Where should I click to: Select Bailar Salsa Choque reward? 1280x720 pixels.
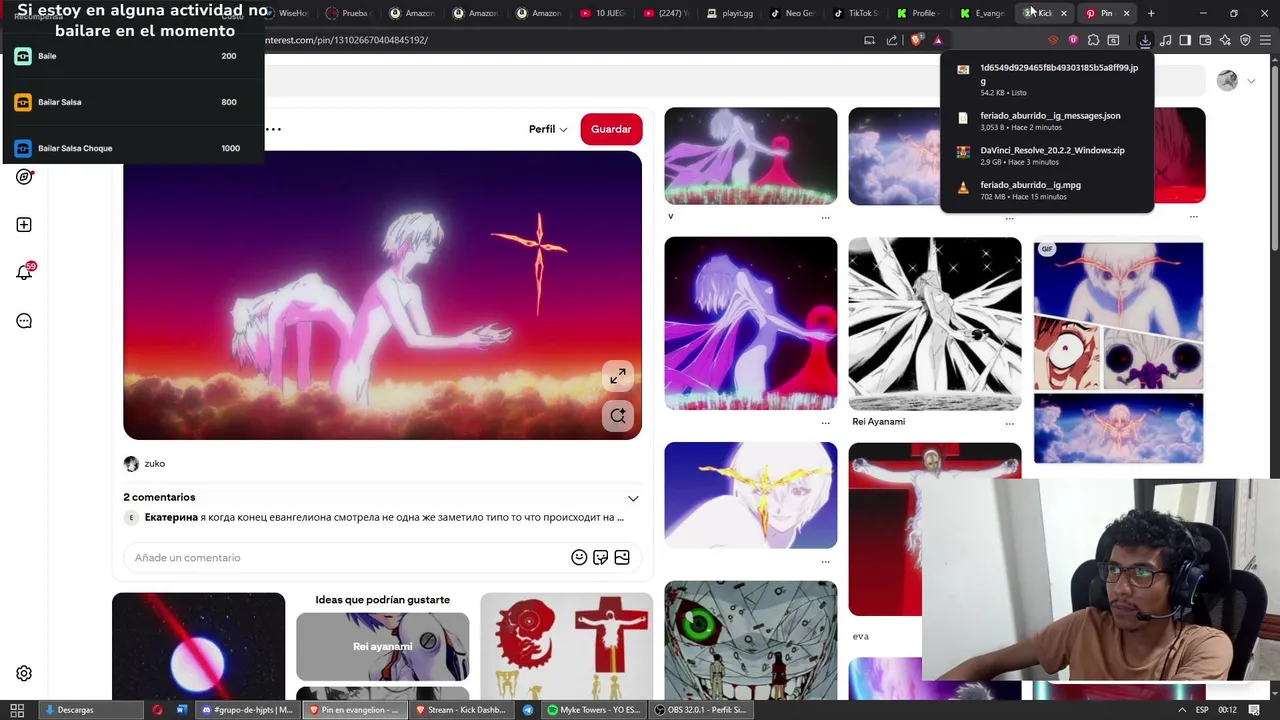[132, 149]
